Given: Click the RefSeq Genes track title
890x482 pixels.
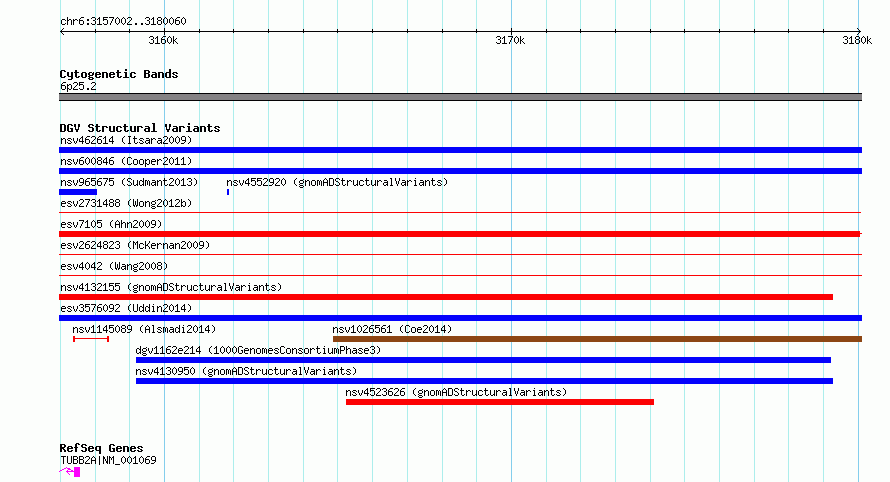Looking at the screenshot, I should coord(101,448).
